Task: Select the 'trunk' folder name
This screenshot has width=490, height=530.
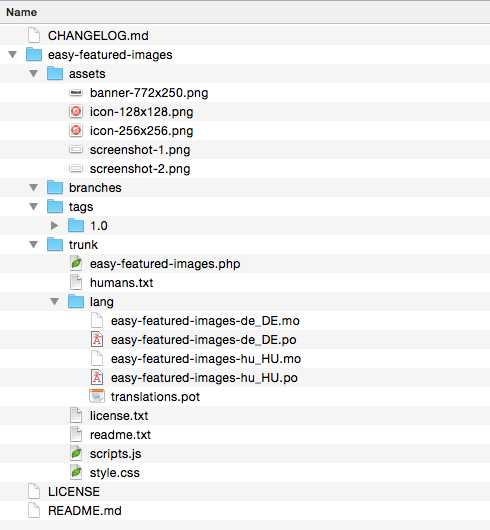Action: coord(83,244)
